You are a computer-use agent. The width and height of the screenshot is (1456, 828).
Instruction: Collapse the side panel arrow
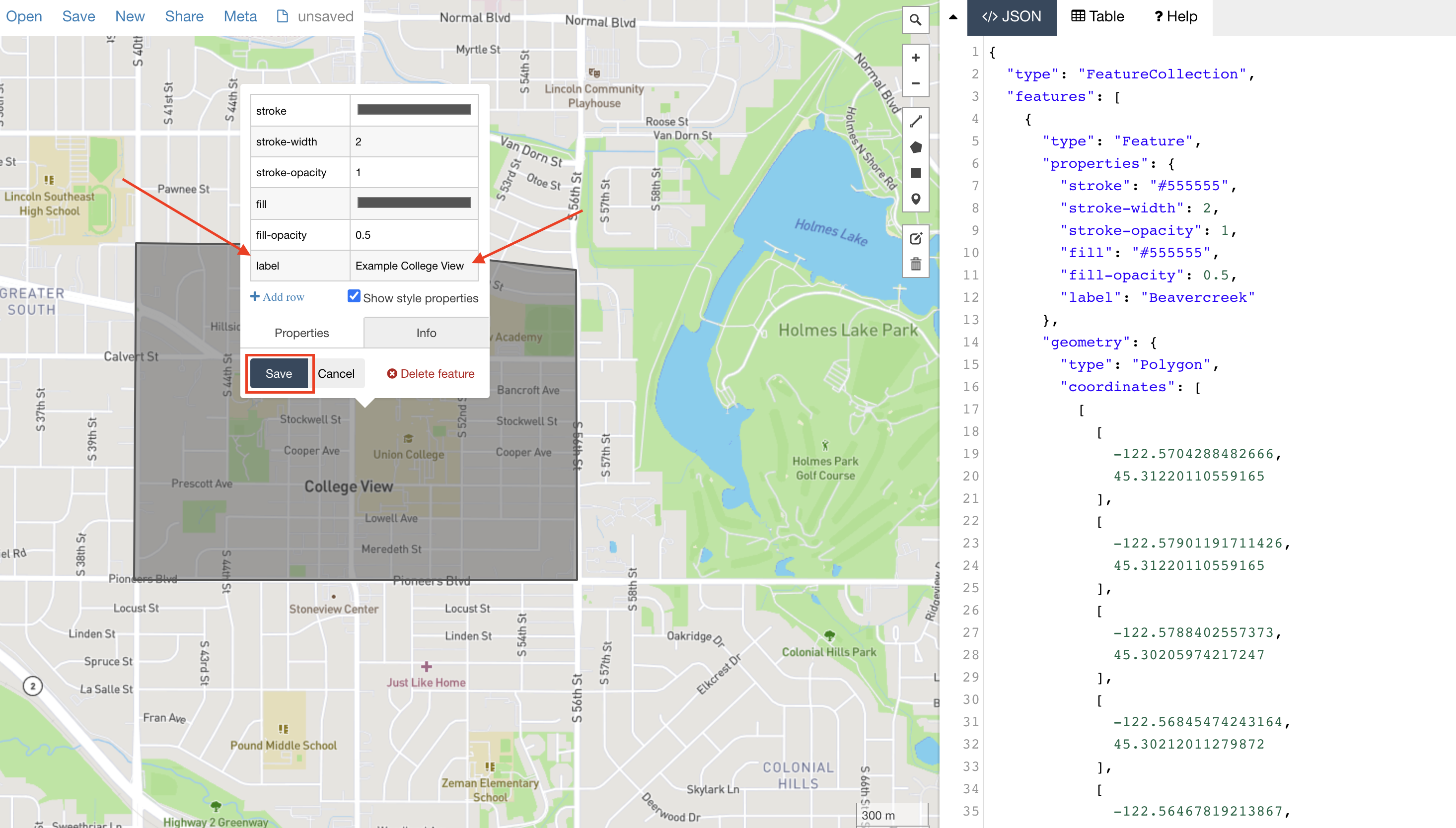tap(953, 17)
